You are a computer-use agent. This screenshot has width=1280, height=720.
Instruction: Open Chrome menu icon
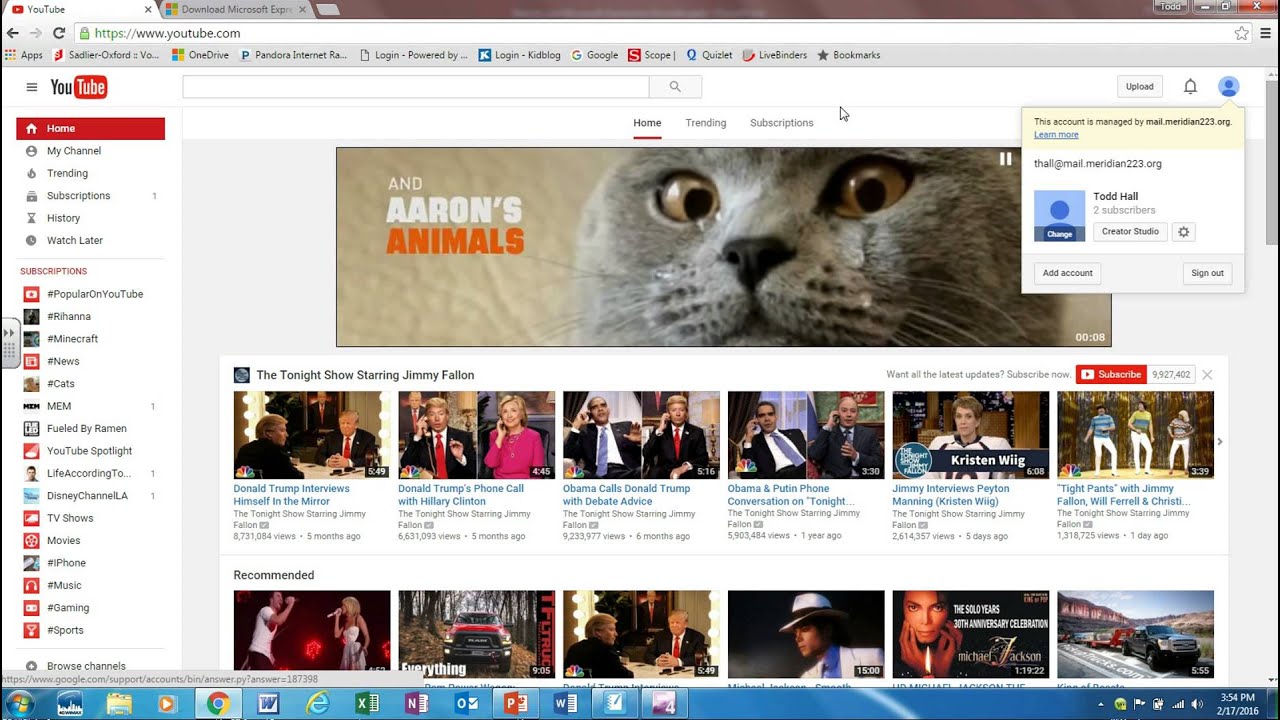point(1266,33)
